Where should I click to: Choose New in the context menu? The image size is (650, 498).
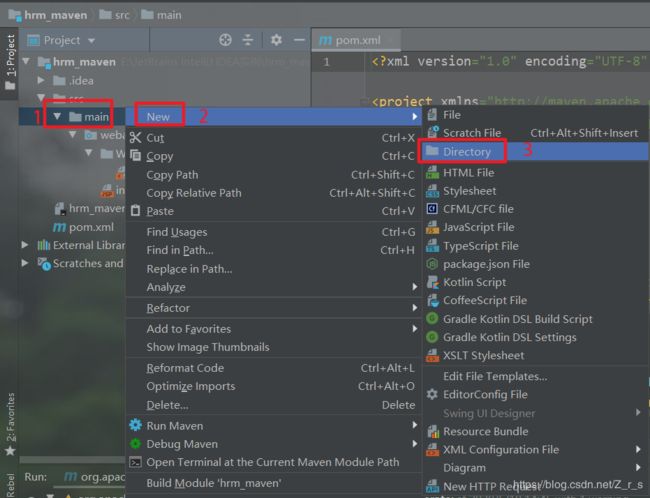[274, 117]
